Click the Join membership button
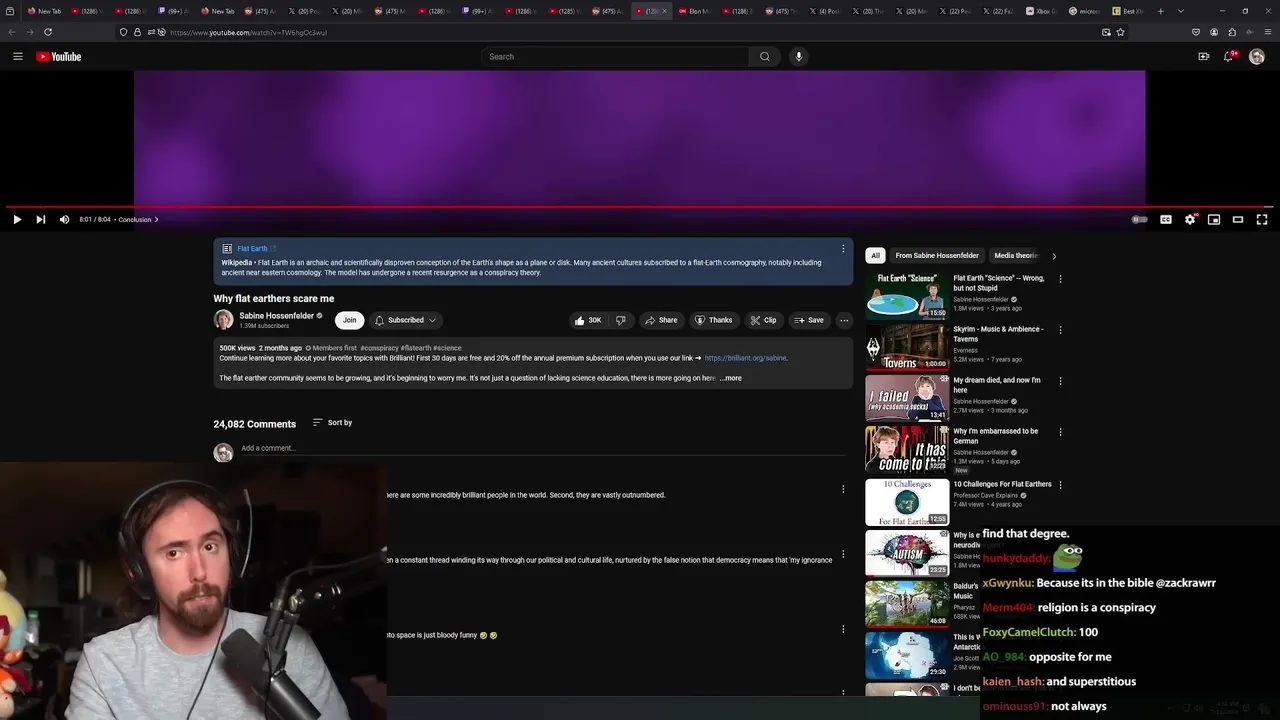The width and height of the screenshot is (1280, 720). pyautogui.click(x=349, y=320)
